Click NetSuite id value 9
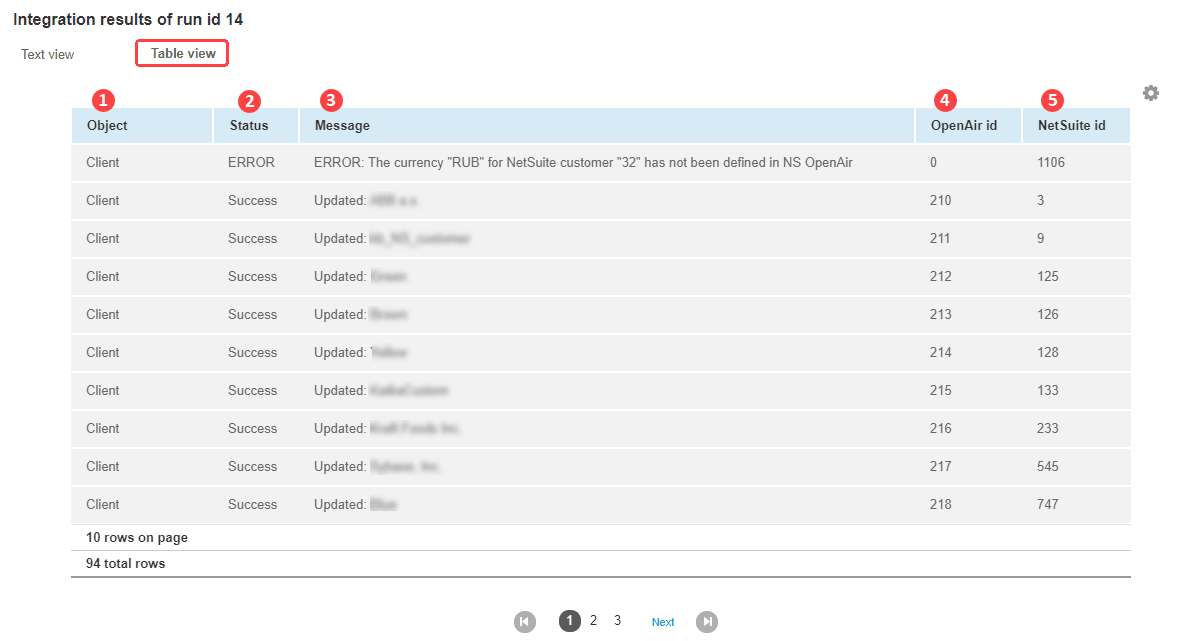This screenshot has width=1188, height=641. (1040, 238)
